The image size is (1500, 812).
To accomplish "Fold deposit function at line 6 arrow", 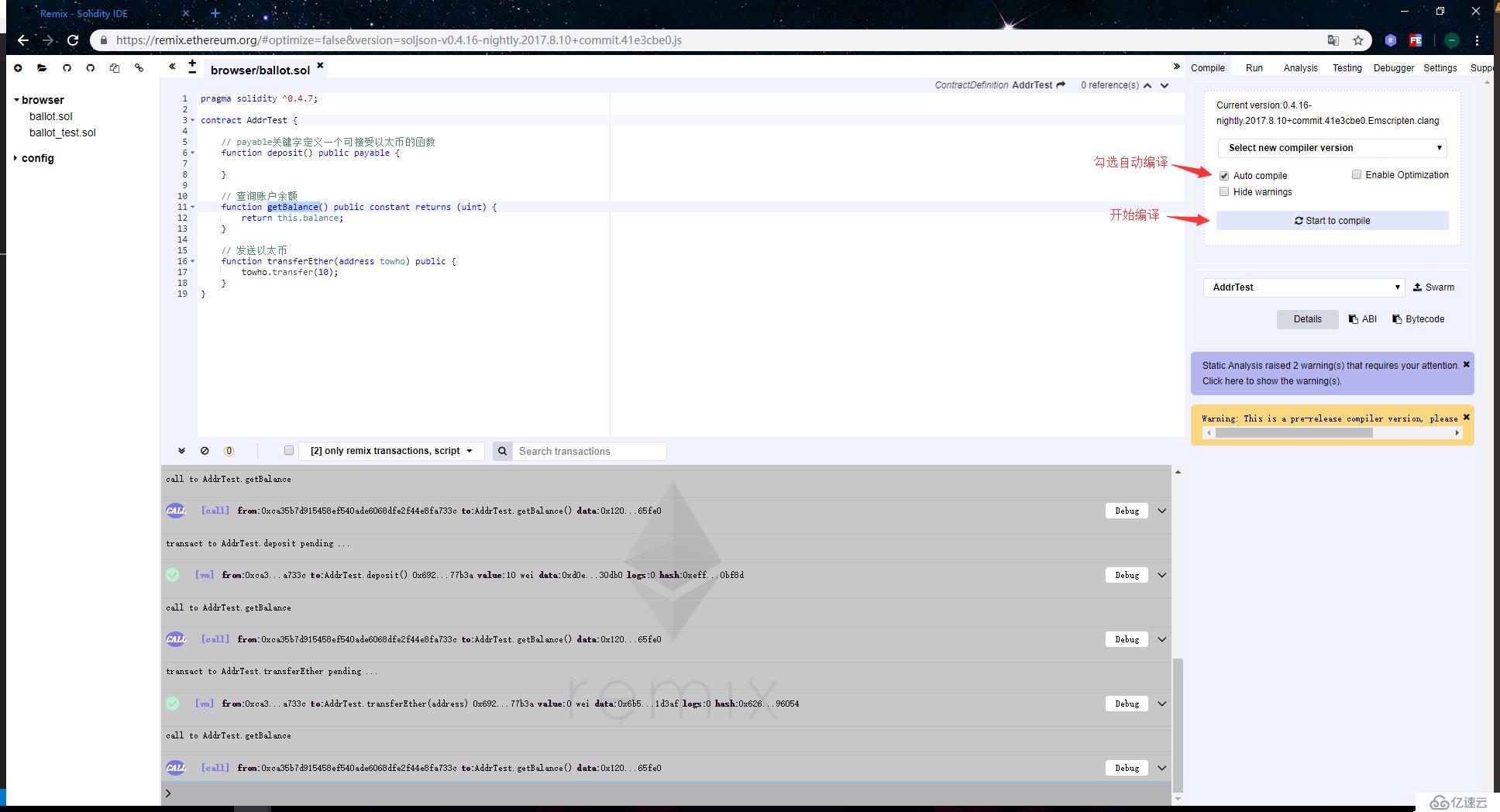I will pyautogui.click(x=192, y=153).
